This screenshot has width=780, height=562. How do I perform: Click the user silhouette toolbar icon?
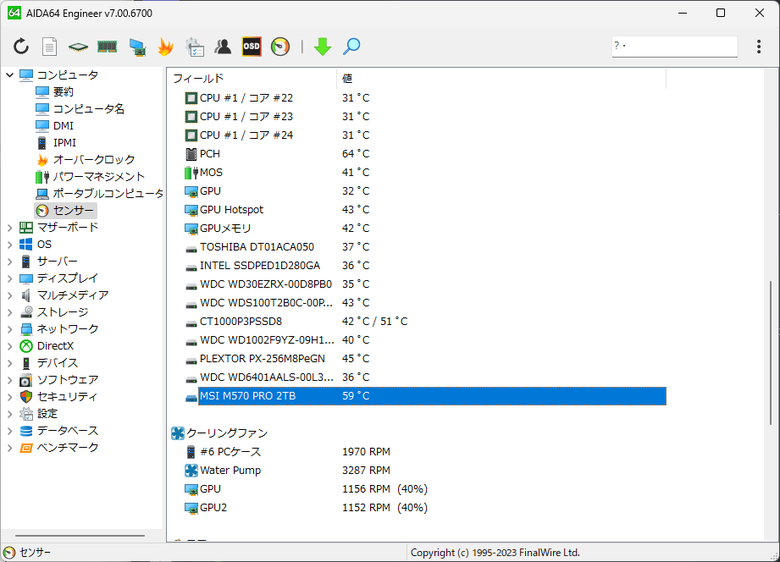(x=223, y=47)
